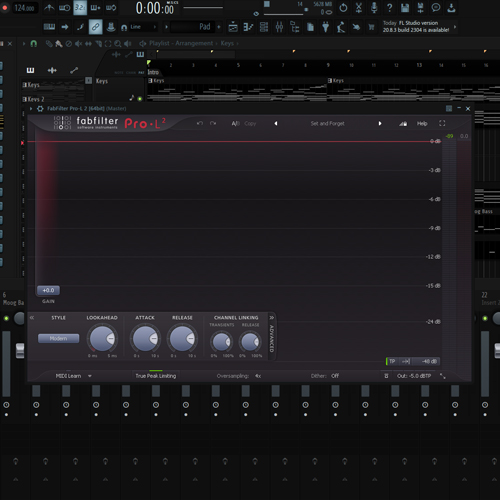This screenshot has width=500, height=500.
Task: Open the MIDI Learn dropdown arrow
Action: [x=90, y=376]
